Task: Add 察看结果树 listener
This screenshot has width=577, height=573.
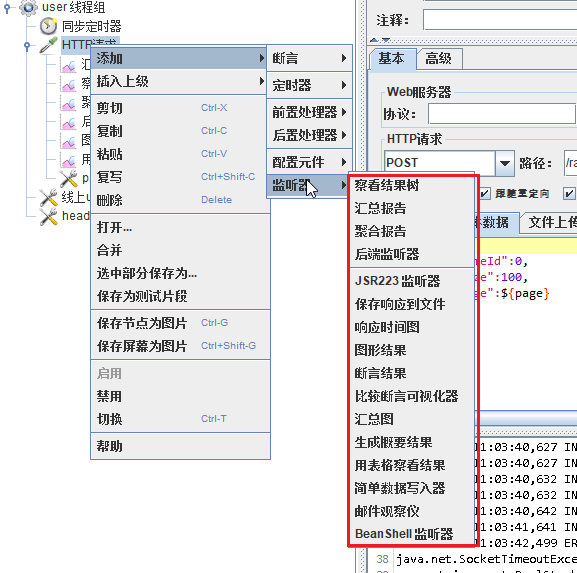Action: tap(412, 185)
